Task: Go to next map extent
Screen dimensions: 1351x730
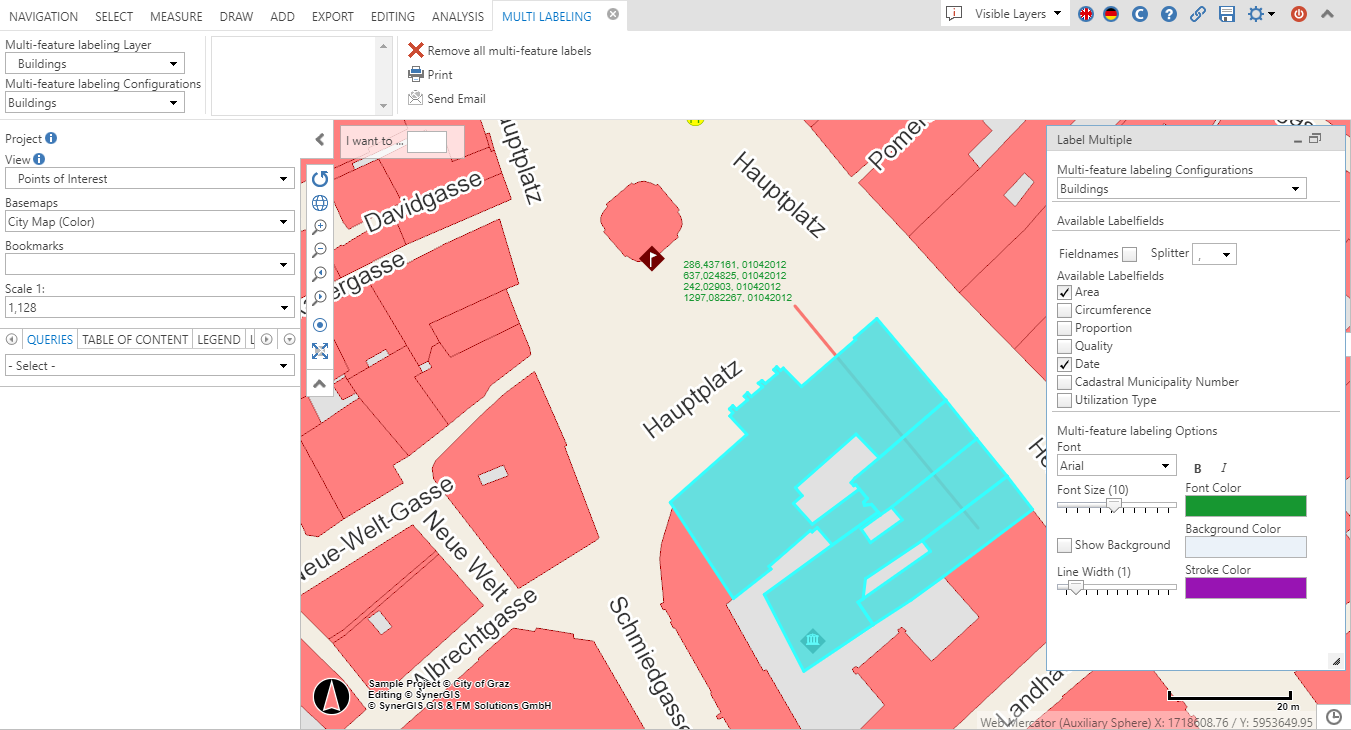Action: tap(319, 297)
